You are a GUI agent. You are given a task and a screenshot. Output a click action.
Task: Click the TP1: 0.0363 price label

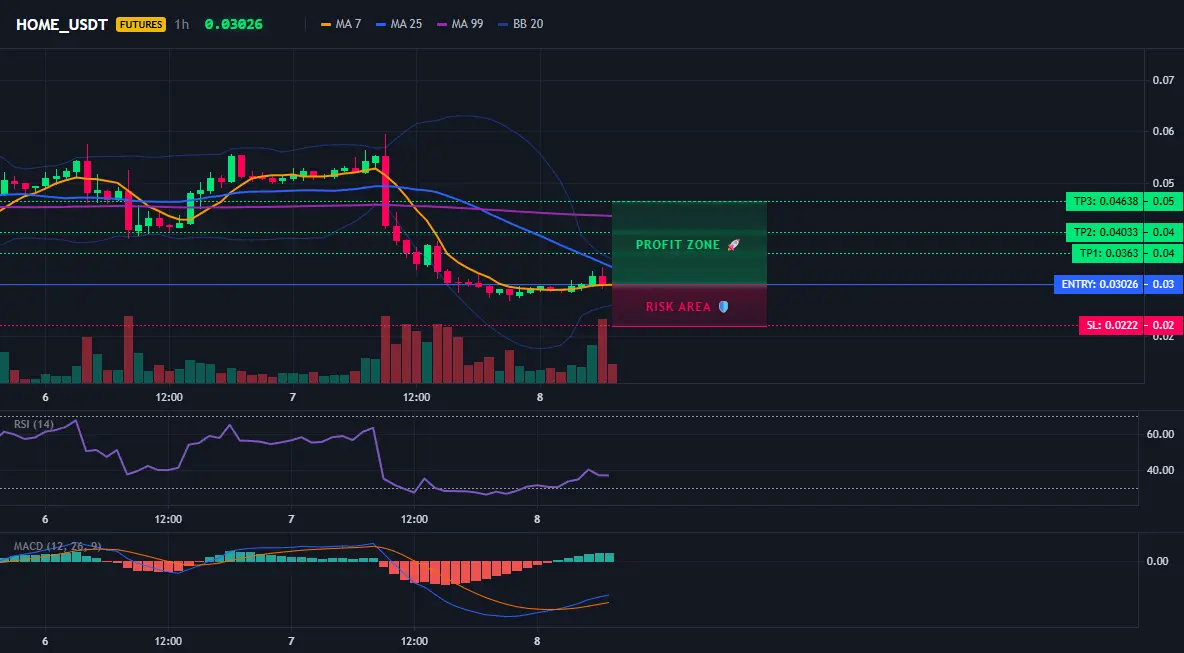[1106, 254]
